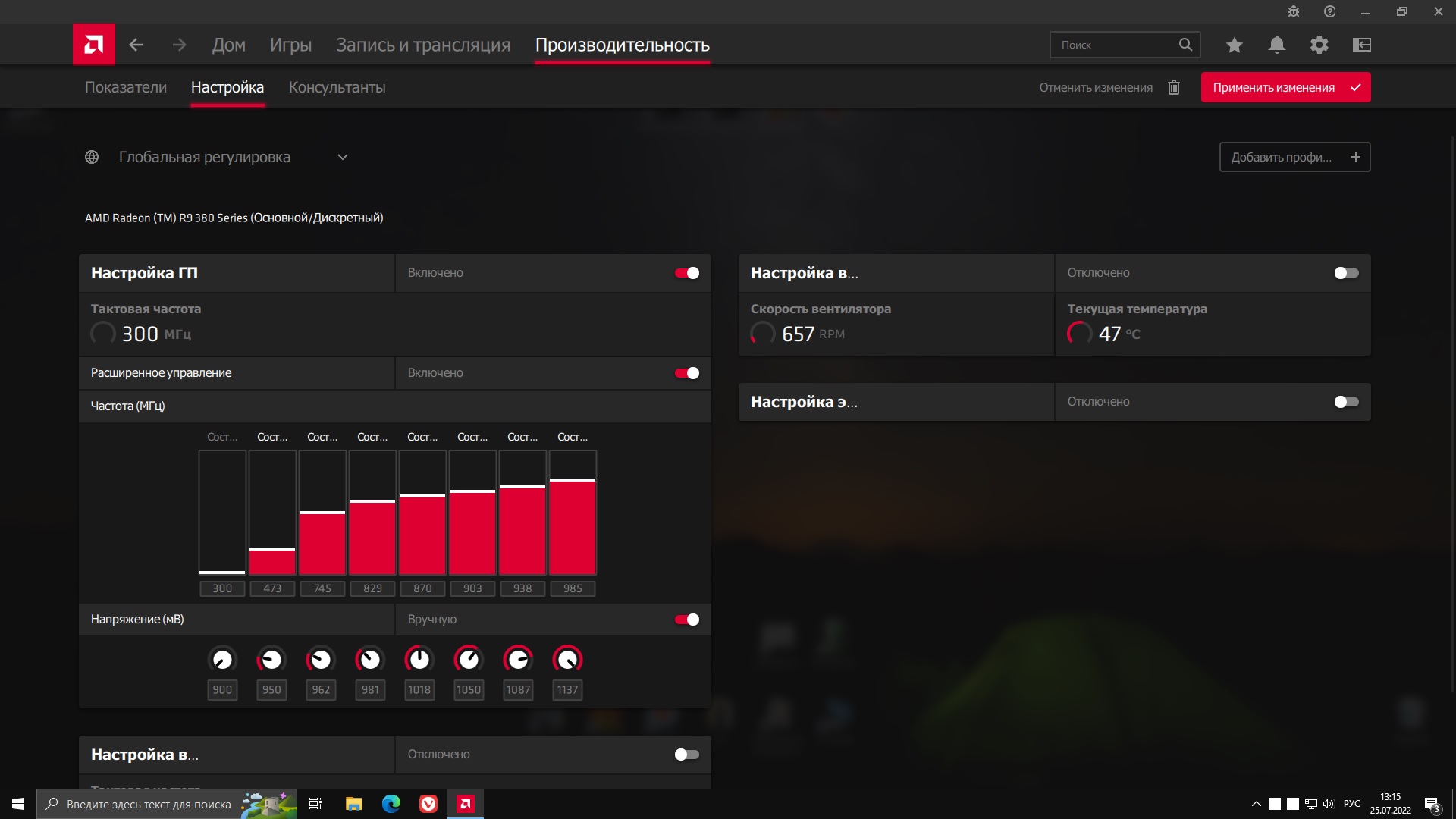Open the Консультанты tab
1456x819 pixels.
click(x=337, y=87)
